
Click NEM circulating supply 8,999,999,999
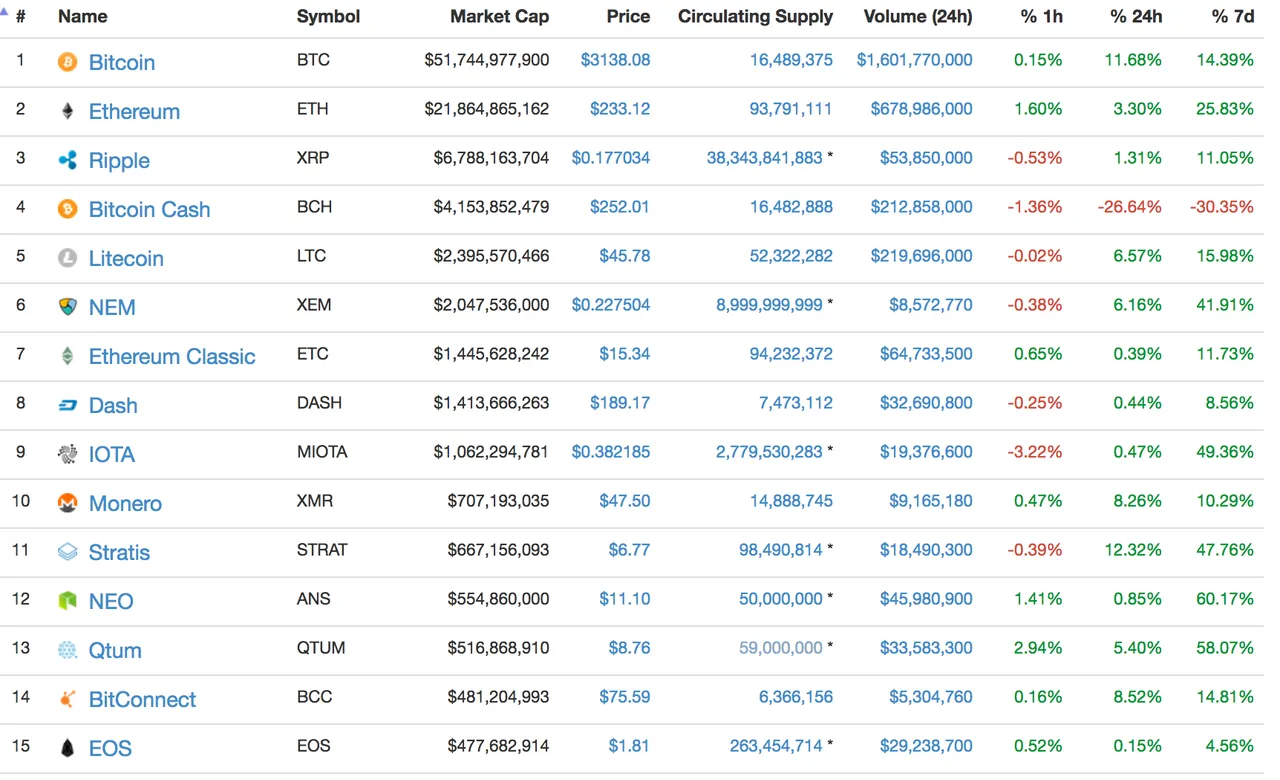click(769, 305)
